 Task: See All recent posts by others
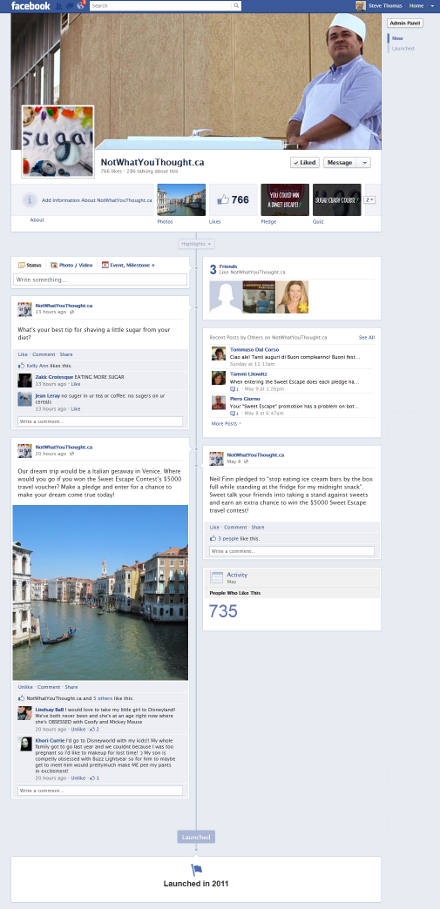(x=366, y=337)
